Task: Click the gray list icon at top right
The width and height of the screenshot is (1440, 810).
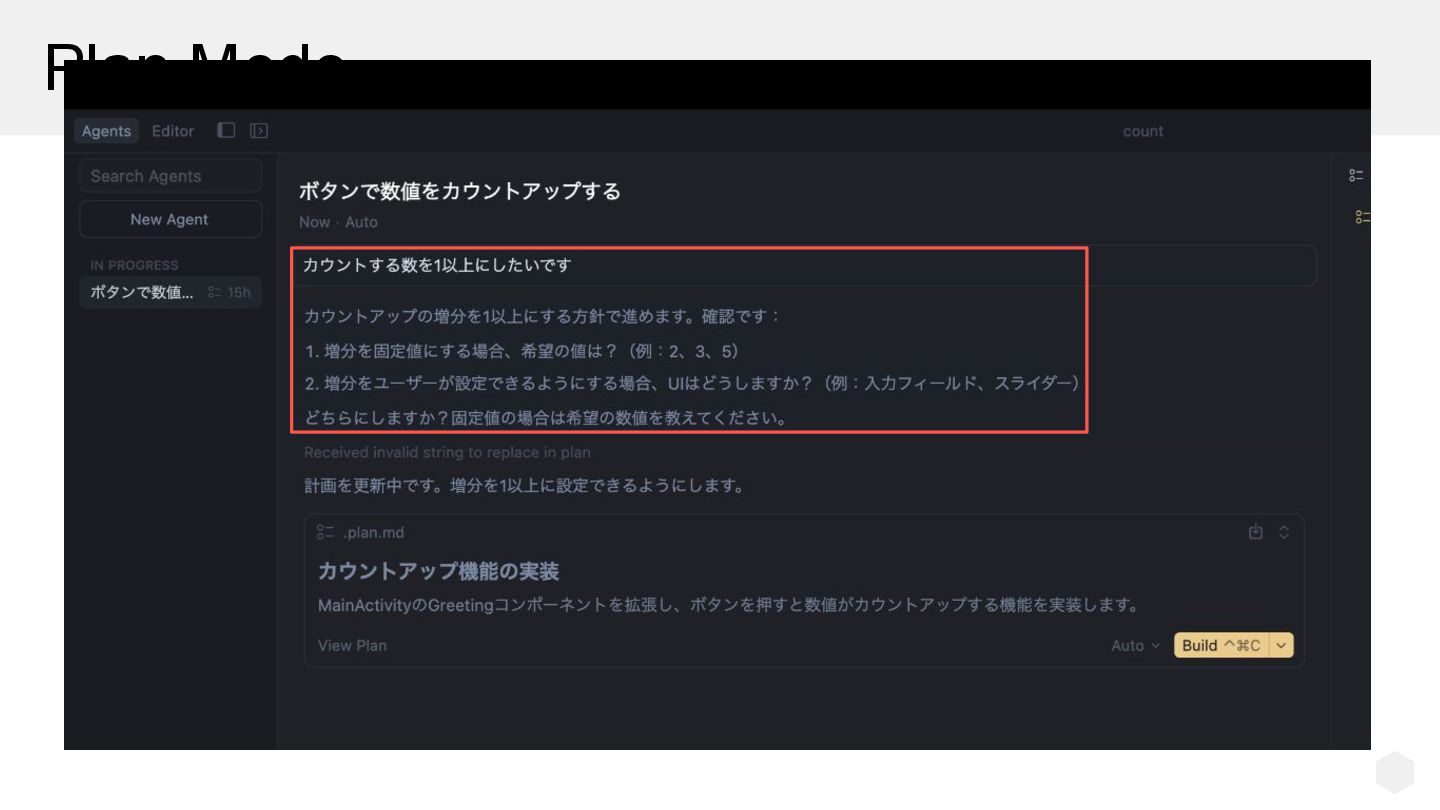Action: point(1357,176)
